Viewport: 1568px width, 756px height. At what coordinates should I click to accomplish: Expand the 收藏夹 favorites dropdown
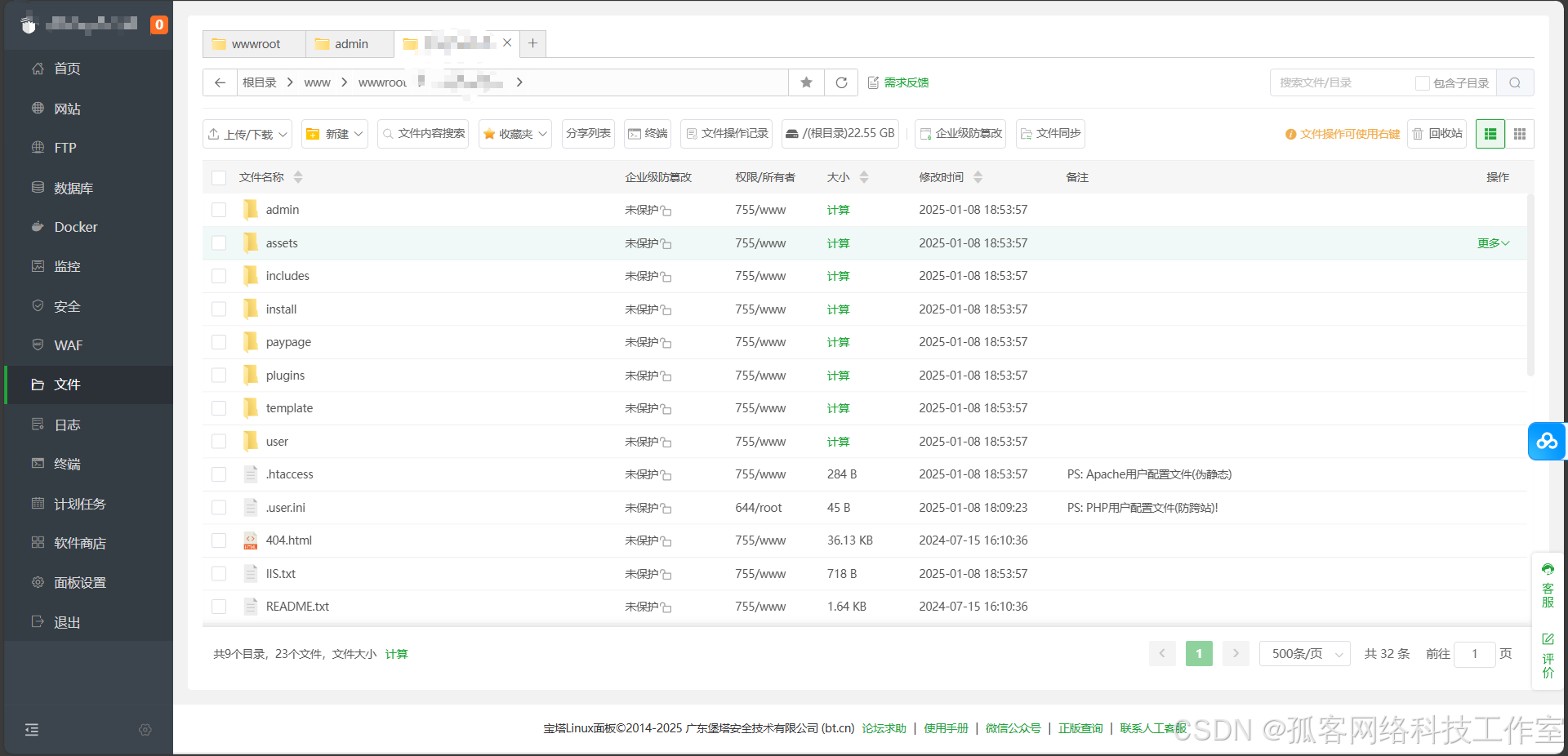point(515,134)
